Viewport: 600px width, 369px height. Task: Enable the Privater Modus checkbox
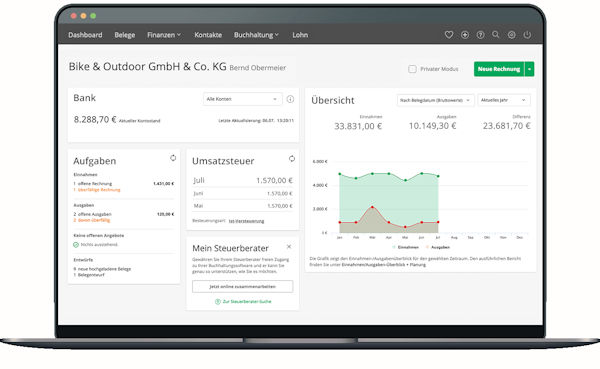coord(412,69)
